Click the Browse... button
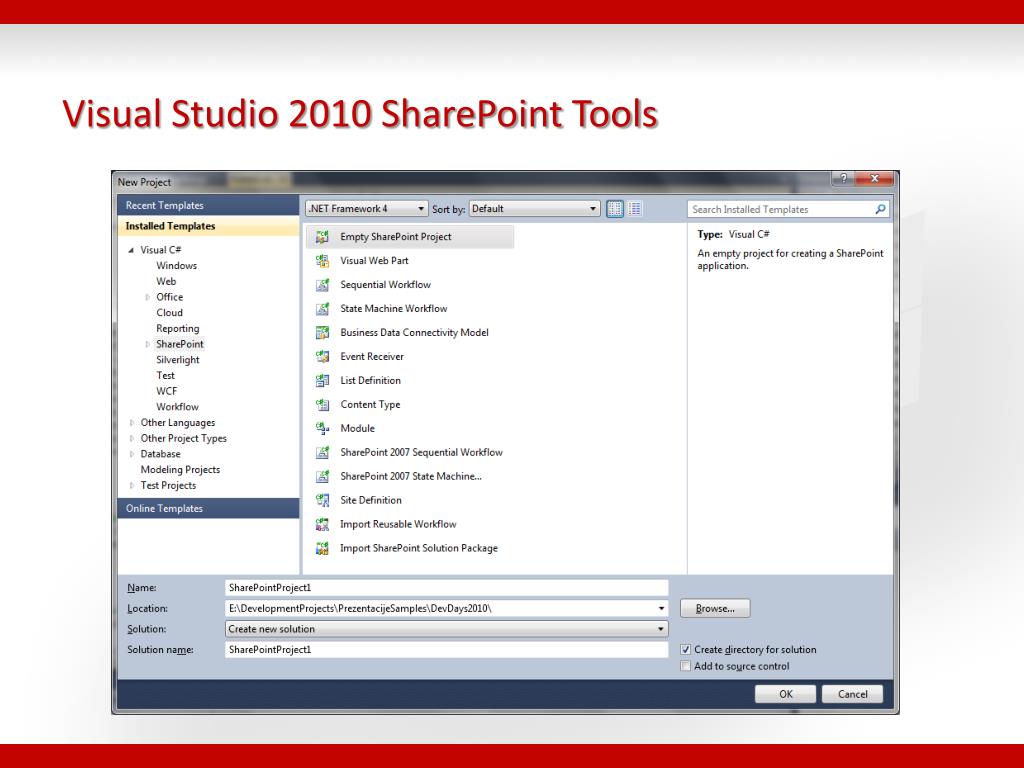 (x=715, y=609)
